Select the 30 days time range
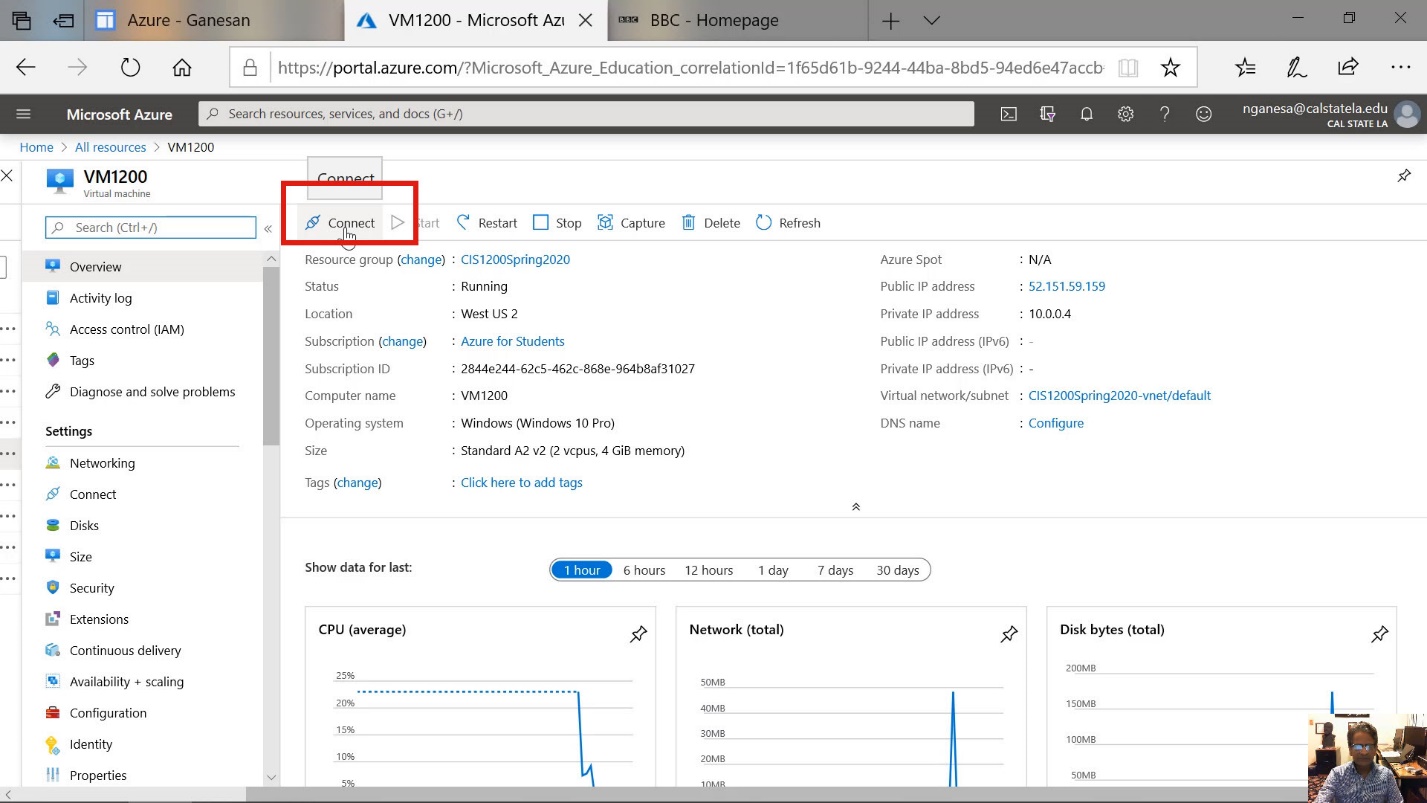 [x=897, y=570]
